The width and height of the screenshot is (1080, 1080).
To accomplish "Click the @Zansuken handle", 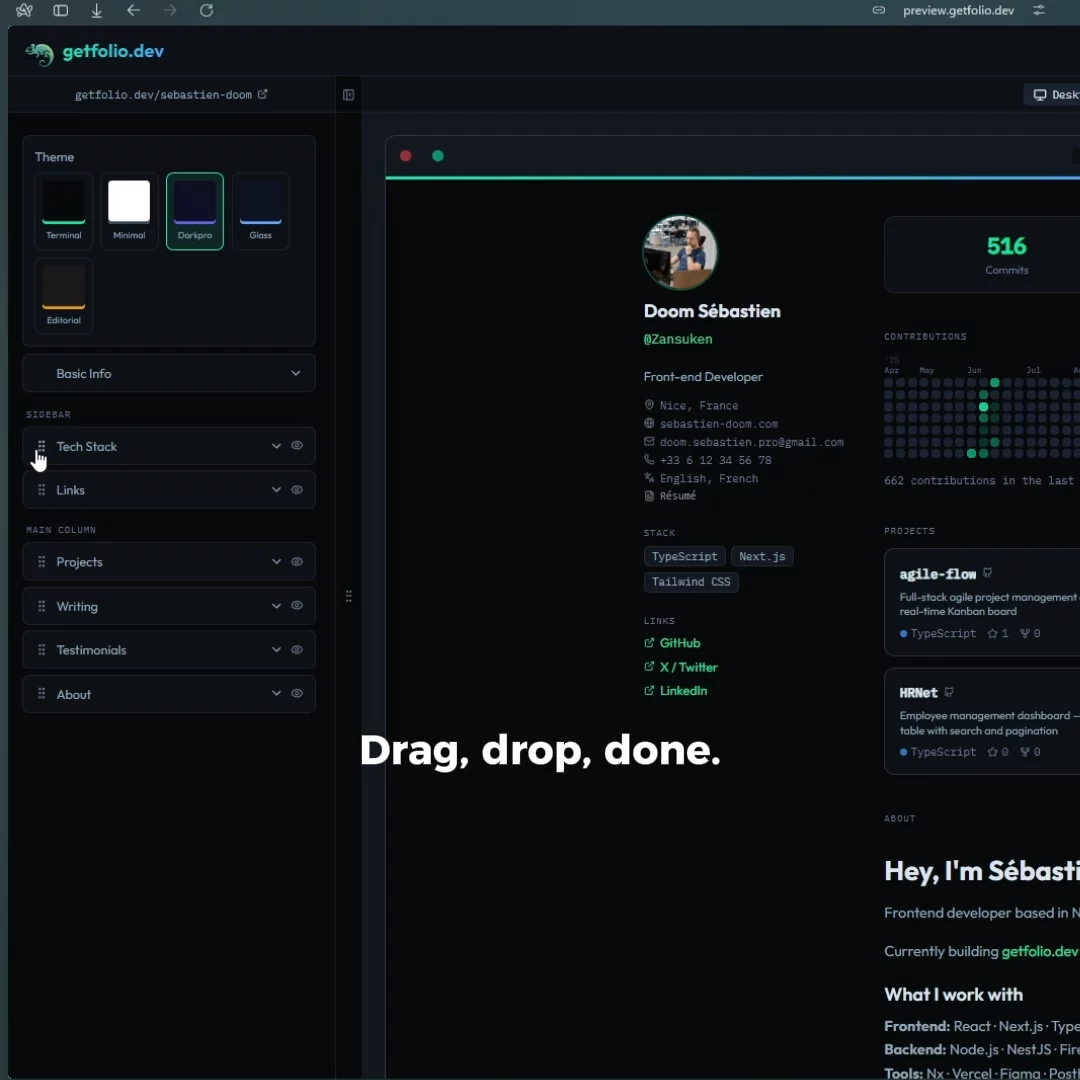I will click(678, 339).
